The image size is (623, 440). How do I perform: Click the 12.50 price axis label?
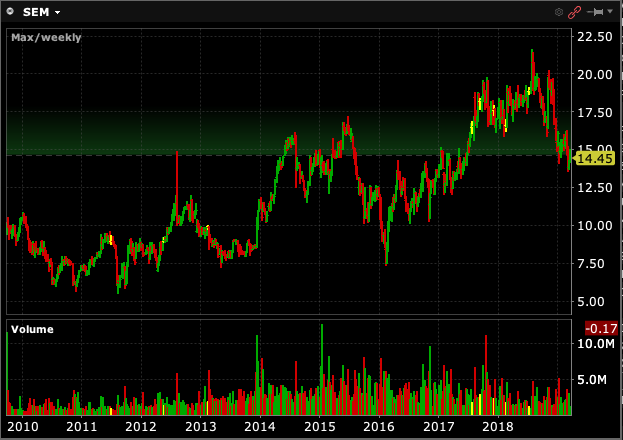(594, 188)
